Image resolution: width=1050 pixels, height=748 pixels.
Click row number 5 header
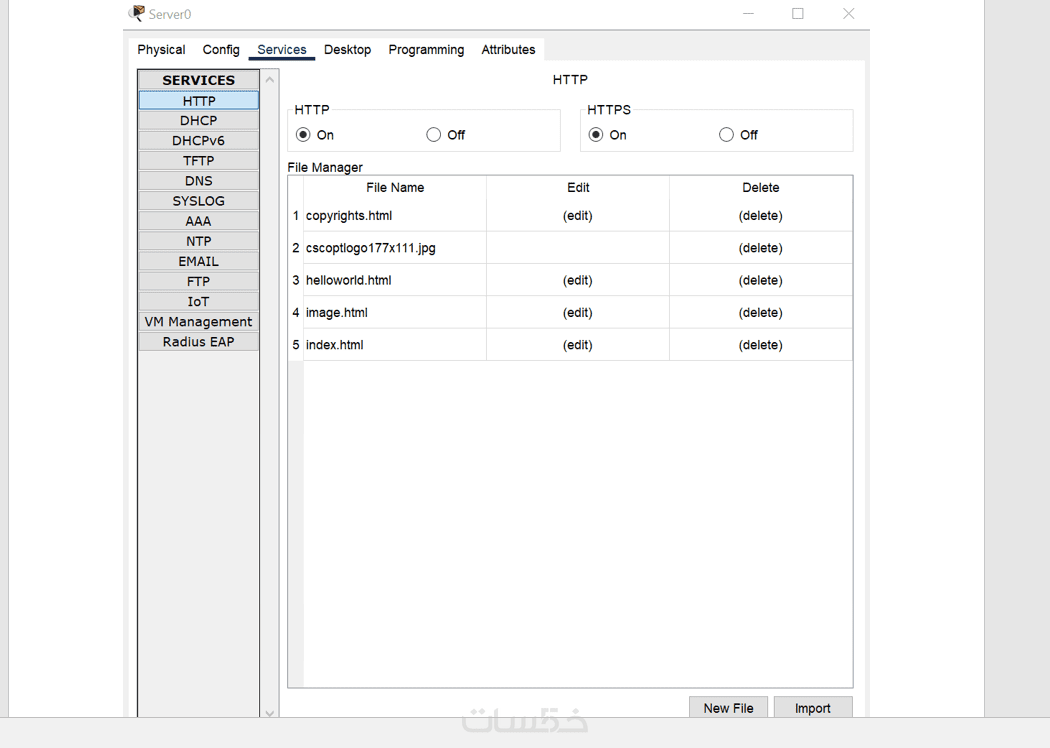click(295, 345)
